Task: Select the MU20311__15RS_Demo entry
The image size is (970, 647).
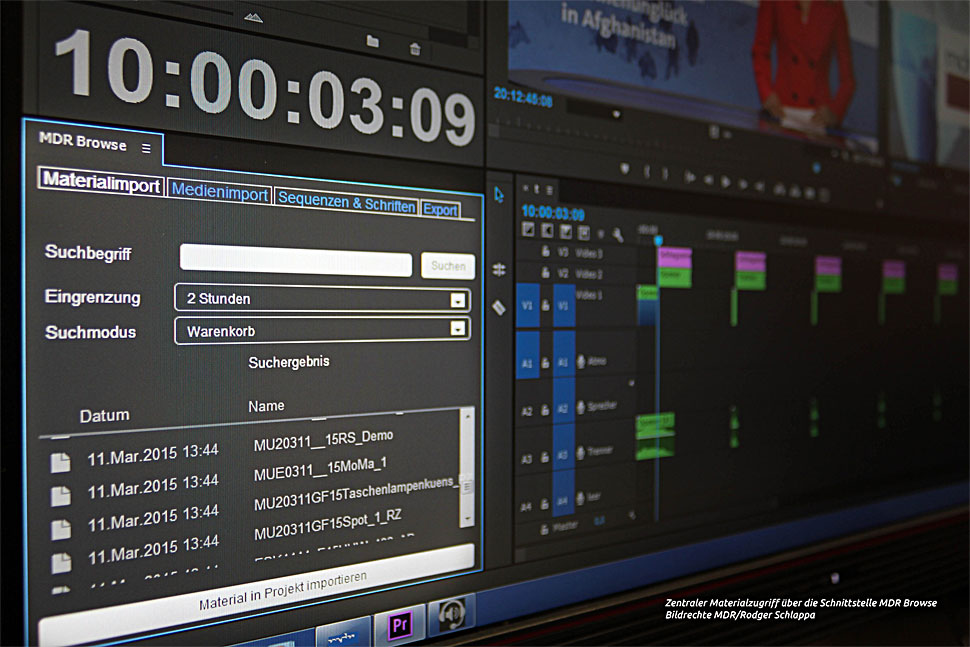Action: pyautogui.click(x=324, y=440)
